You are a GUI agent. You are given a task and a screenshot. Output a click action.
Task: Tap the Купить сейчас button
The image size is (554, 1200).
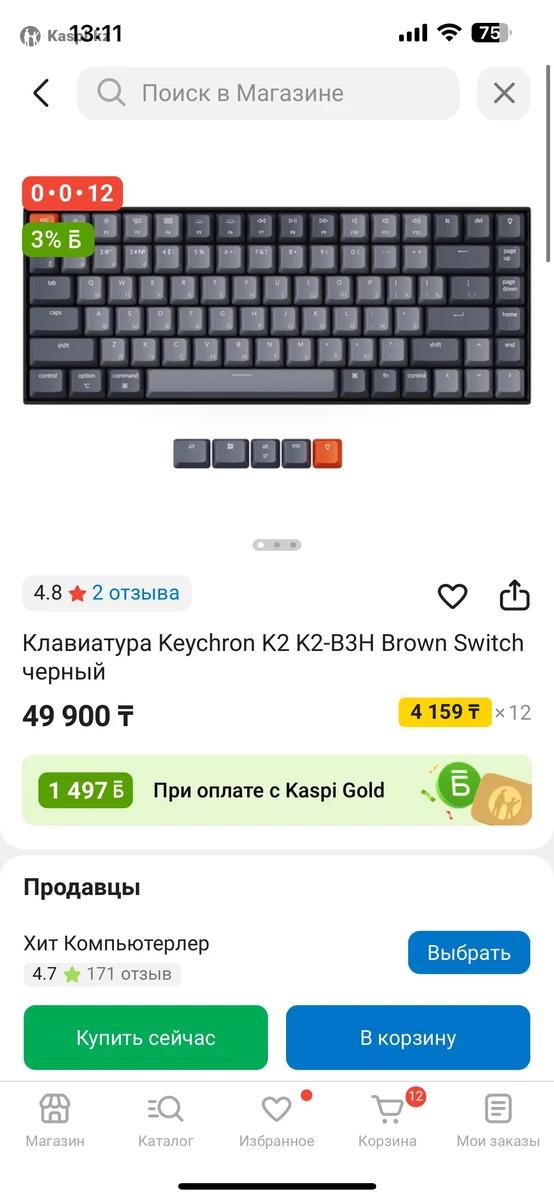tap(146, 1038)
